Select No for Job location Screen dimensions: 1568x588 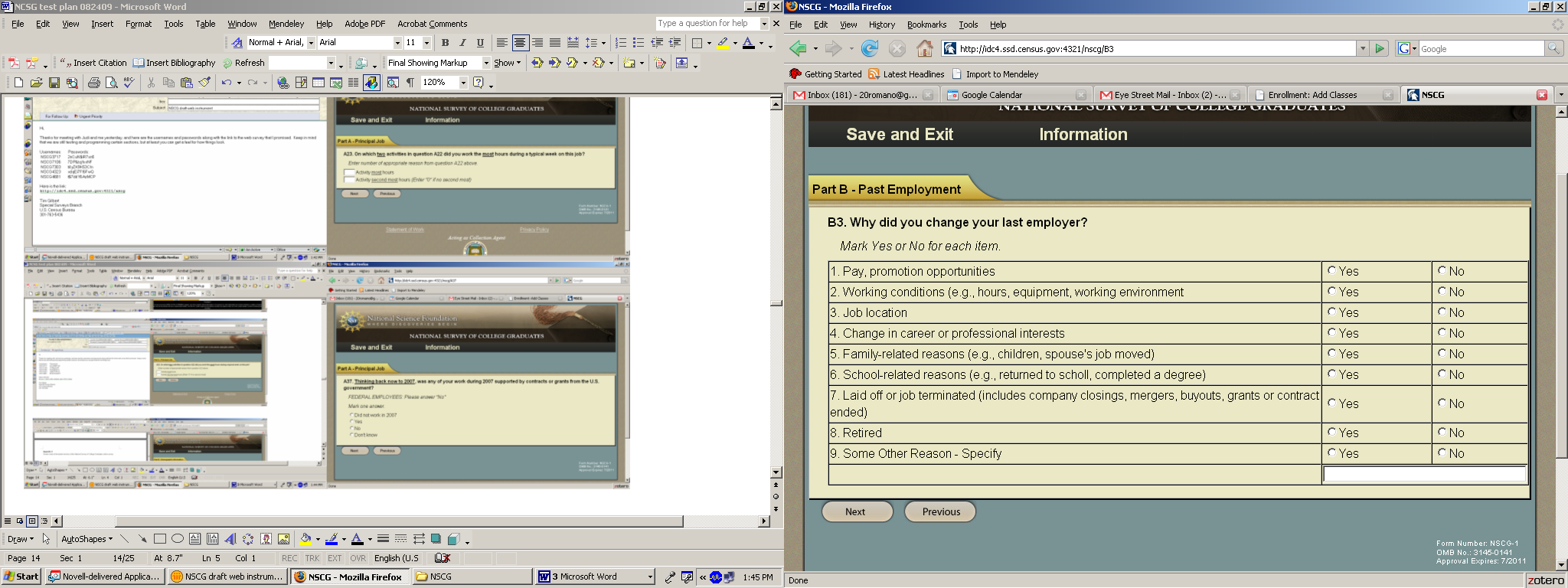(1442, 312)
